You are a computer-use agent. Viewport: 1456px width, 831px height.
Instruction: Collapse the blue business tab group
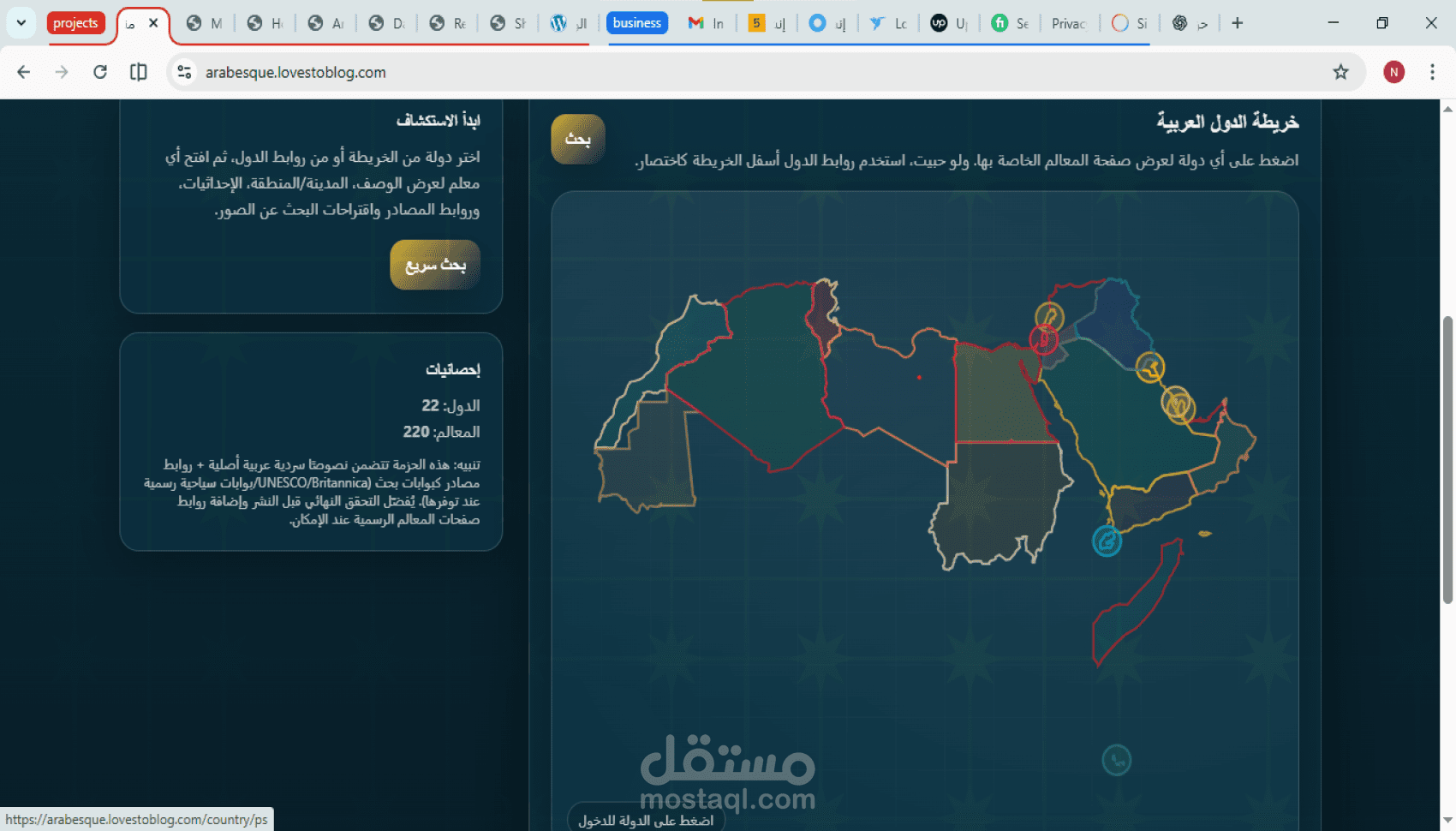click(x=637, y=23)
